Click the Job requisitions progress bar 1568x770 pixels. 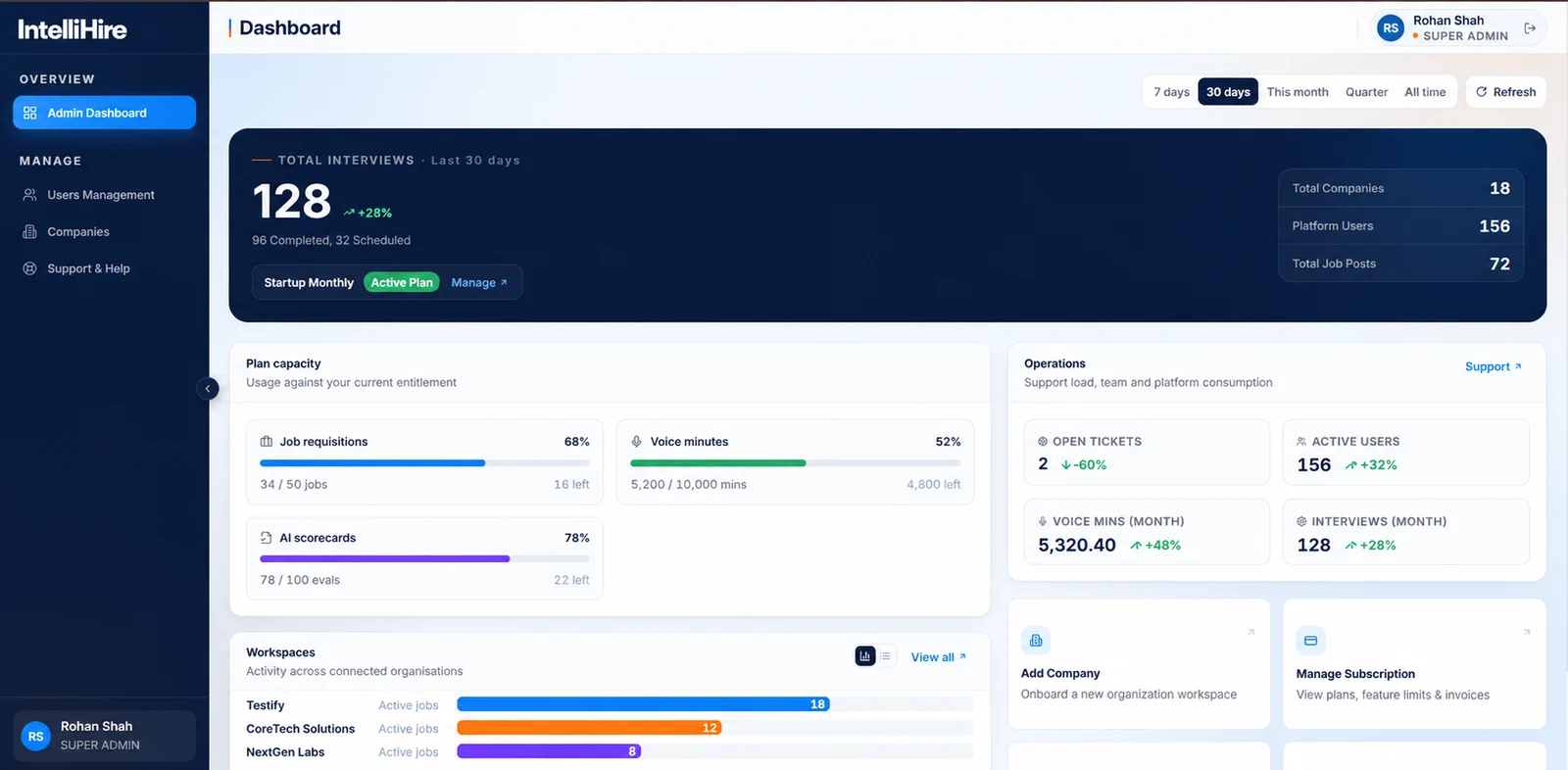click(x=424, y=463)
